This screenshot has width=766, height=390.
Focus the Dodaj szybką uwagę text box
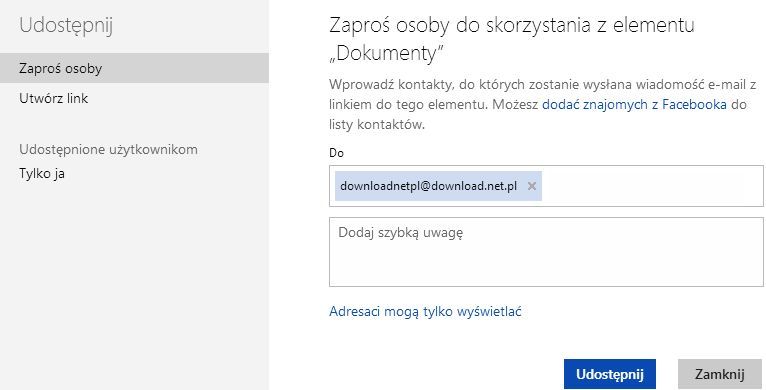coord(546,252)
